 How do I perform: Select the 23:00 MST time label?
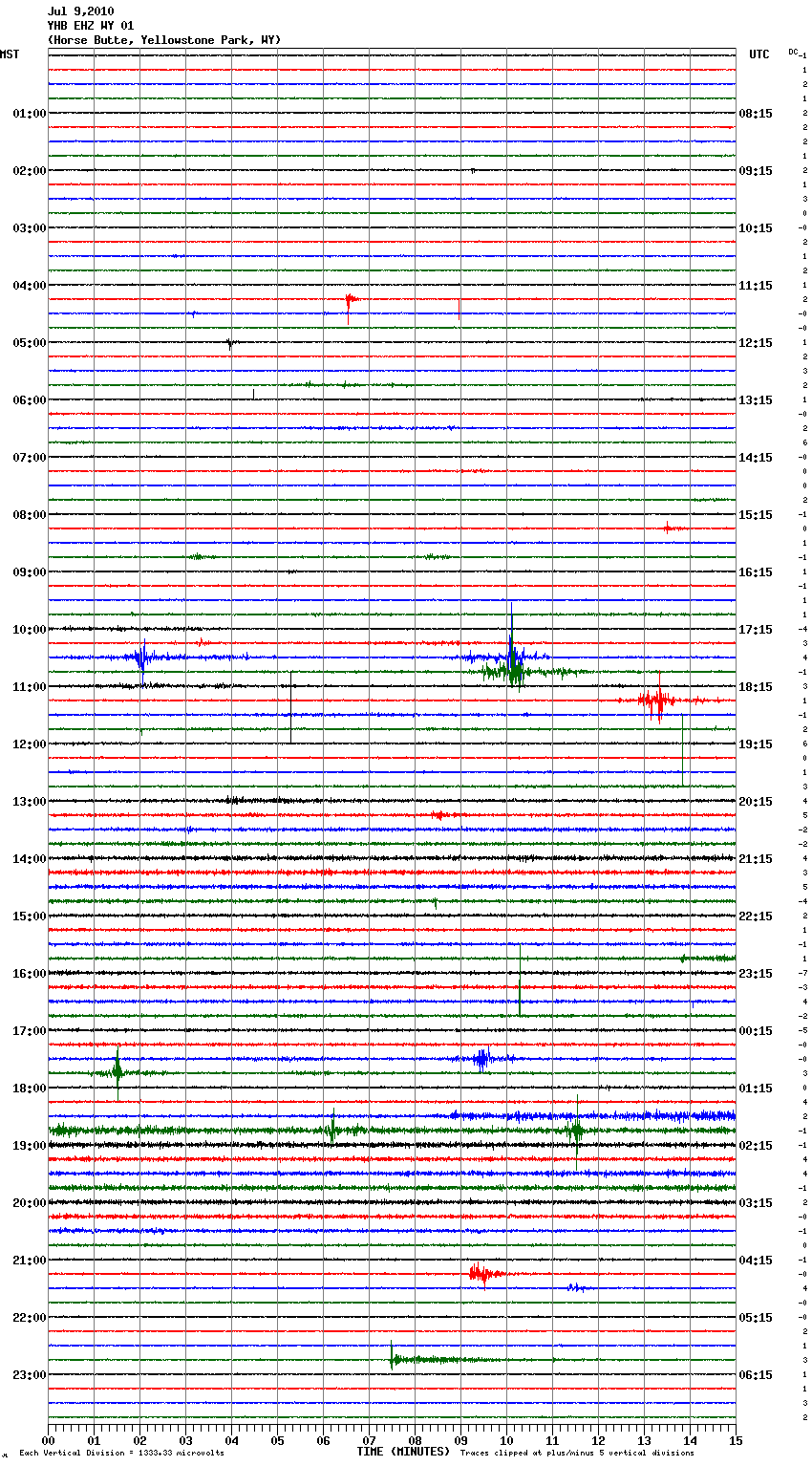30,1375
